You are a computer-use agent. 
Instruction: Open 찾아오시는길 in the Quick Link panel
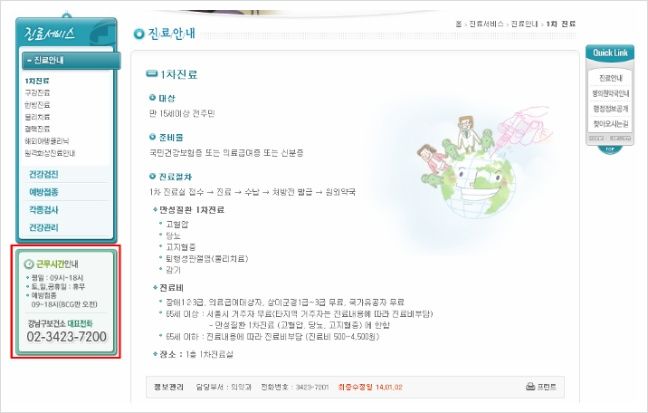(x=610, y=124)
